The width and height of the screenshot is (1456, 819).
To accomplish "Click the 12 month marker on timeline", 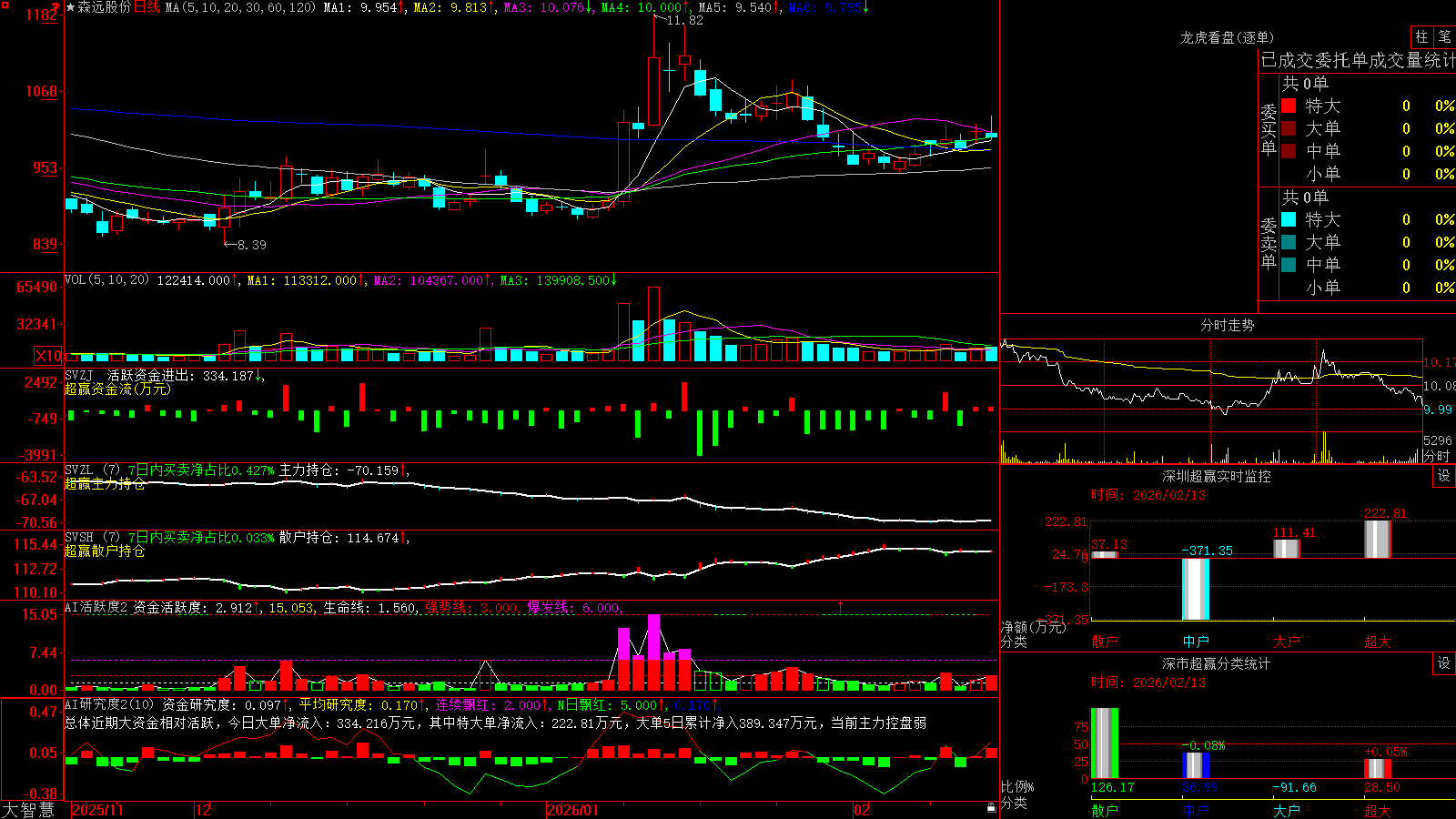I will click(x=204, y=810).
